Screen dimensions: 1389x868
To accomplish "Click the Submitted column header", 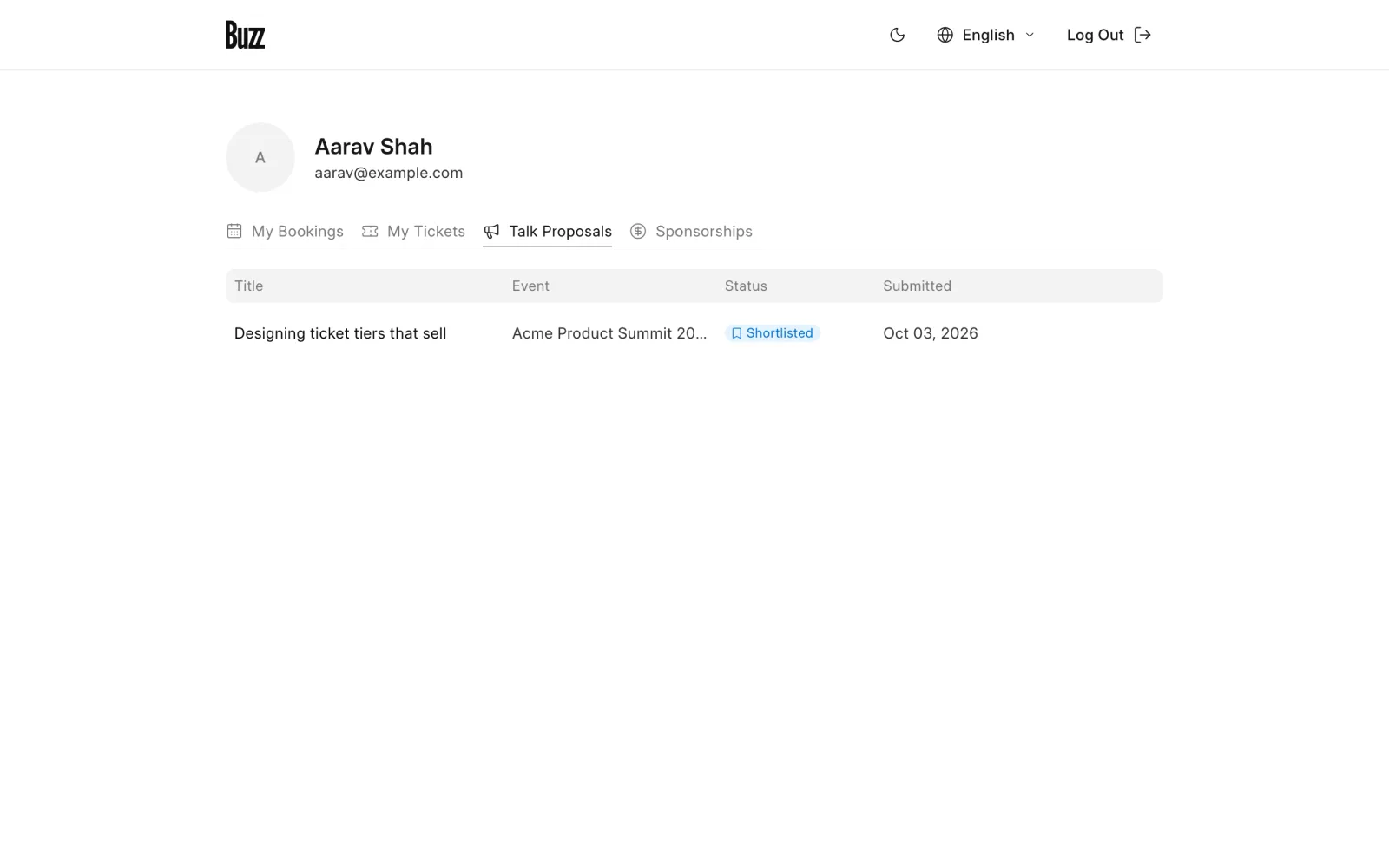I will (x=917, y=286).
